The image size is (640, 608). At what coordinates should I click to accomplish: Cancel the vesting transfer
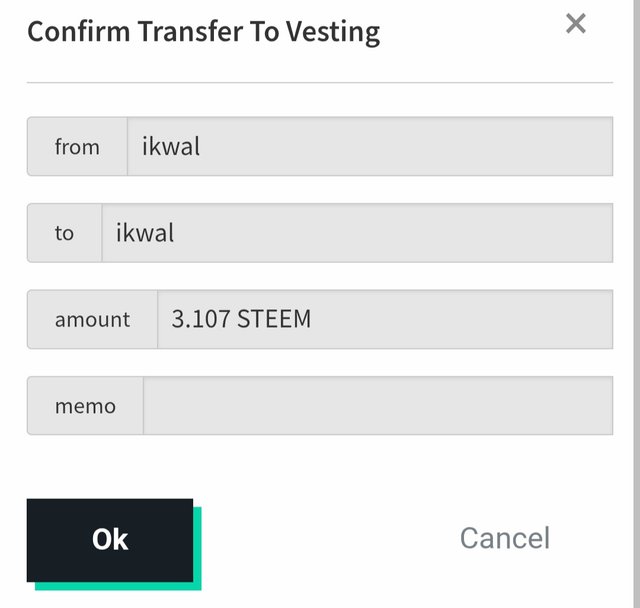[504, 538]
